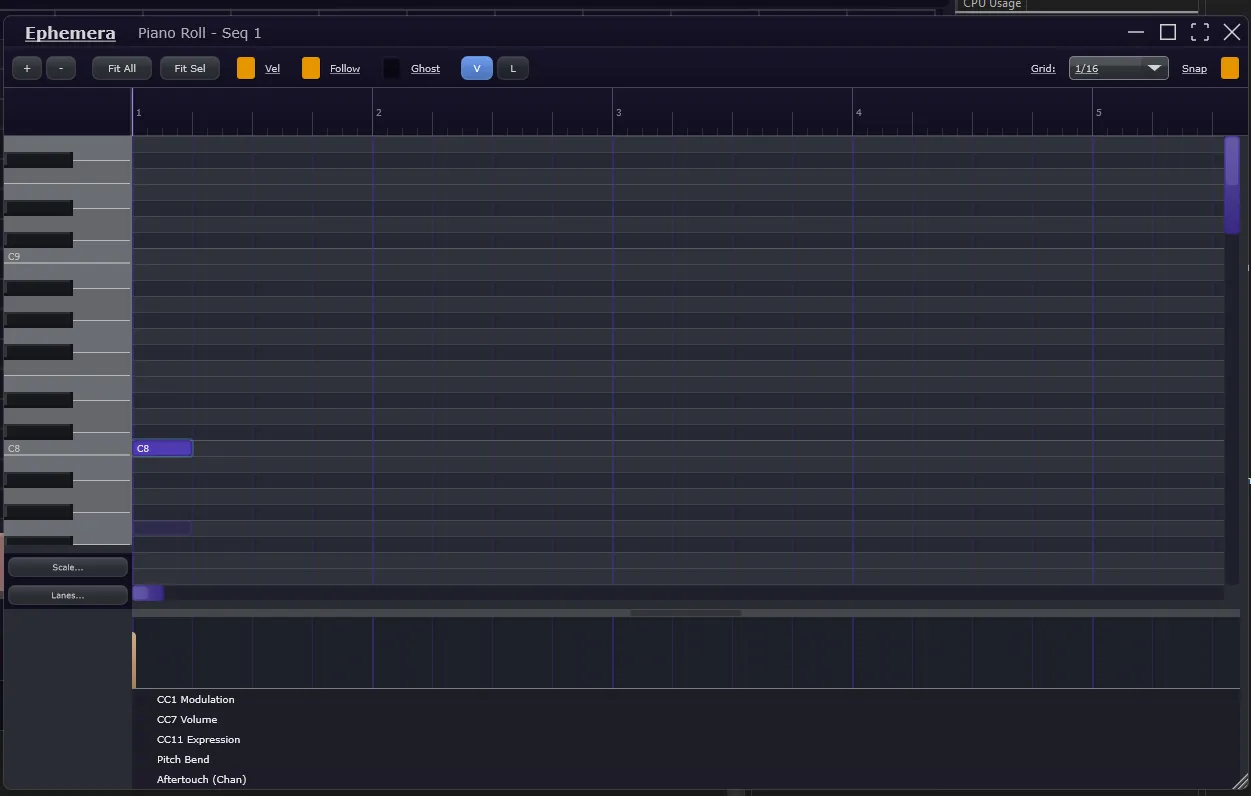Screen dimensions: 1251x796
Task: Click the vertical scrollbar thumb
Action: point(1232,185)
